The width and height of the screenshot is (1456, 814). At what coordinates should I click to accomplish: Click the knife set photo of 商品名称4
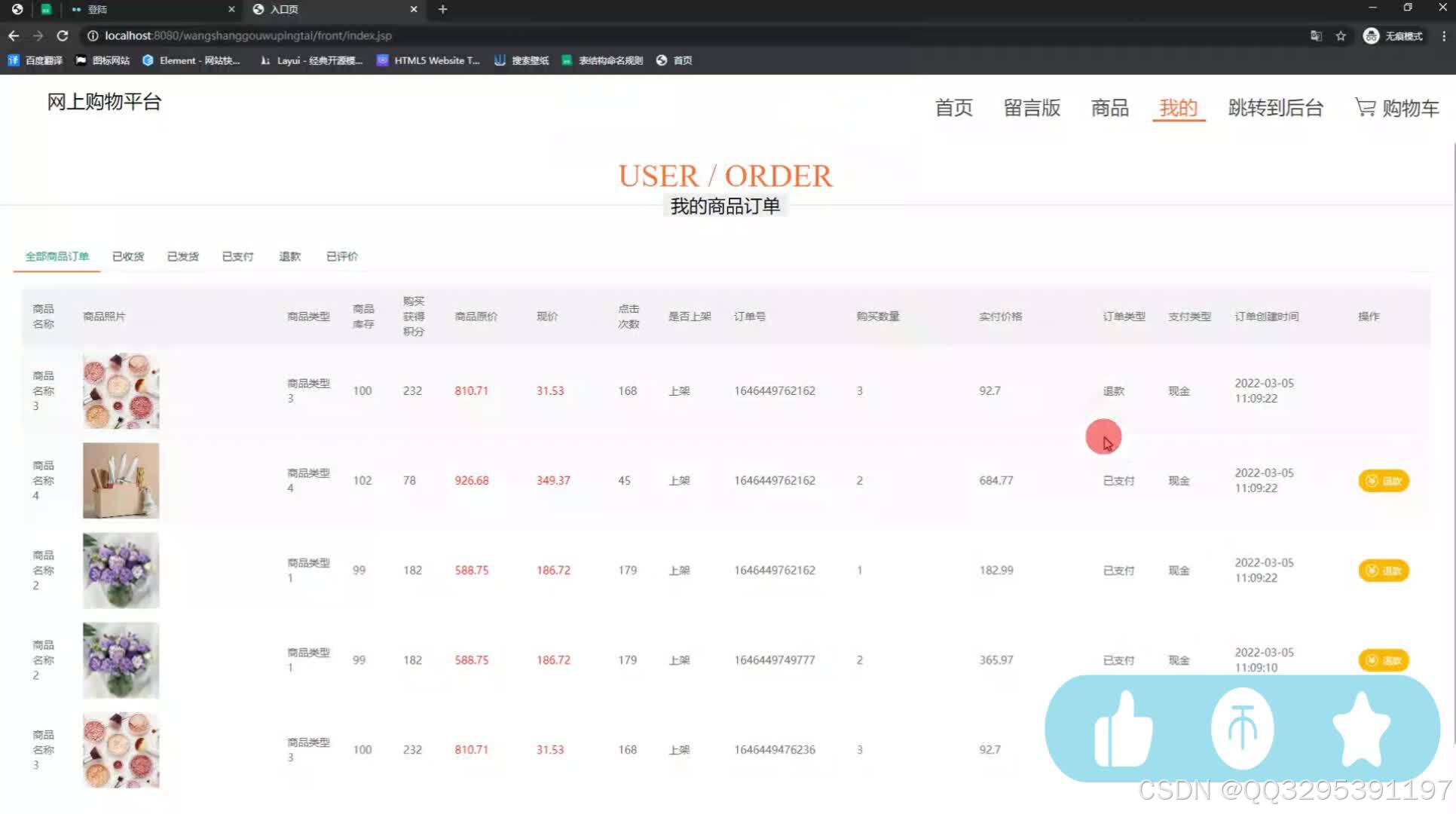point(121,481)
